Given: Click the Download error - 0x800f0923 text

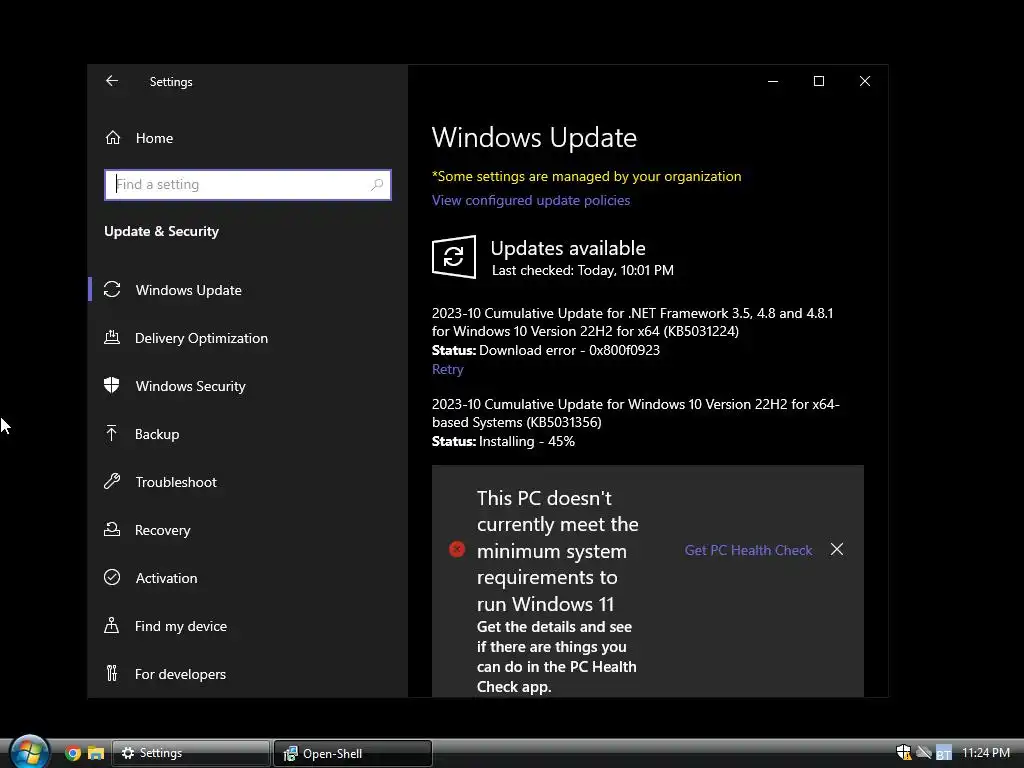Looking at the screenshot, I should 569,350.
